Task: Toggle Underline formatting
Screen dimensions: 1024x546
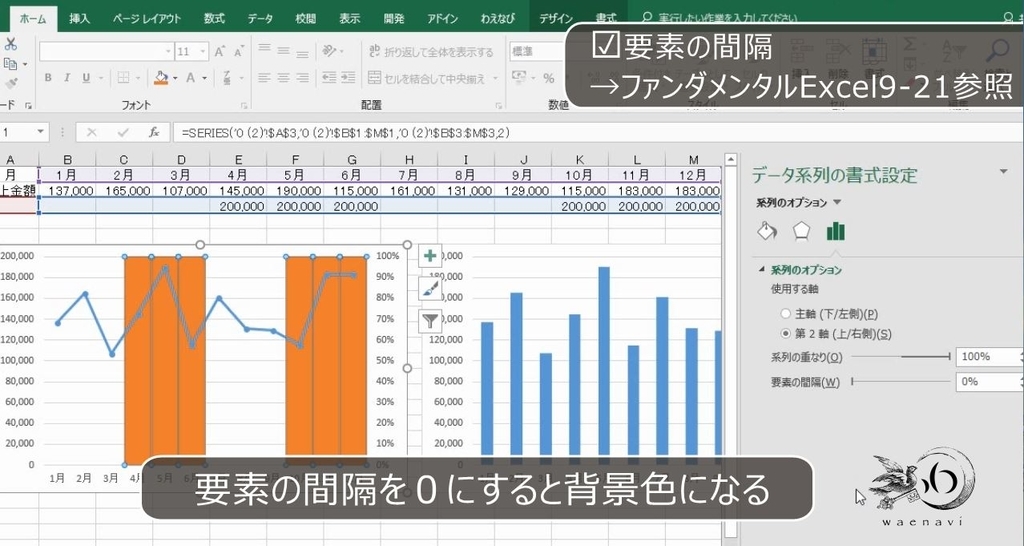Action: (86, 78)
